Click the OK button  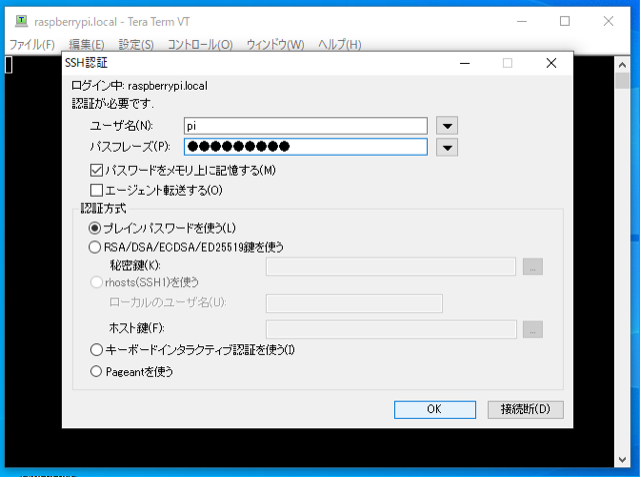point(435,409)
